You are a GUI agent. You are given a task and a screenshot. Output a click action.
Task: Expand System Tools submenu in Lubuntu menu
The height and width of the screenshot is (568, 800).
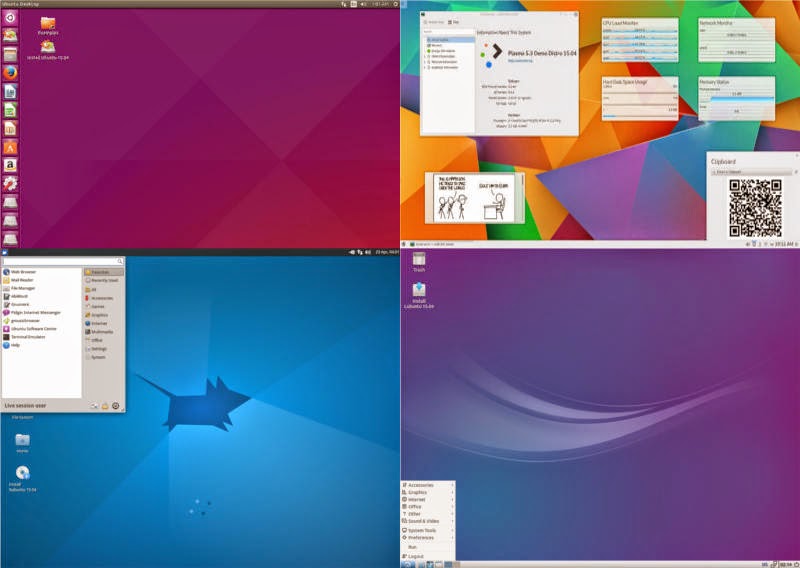(x=428, y=531)
